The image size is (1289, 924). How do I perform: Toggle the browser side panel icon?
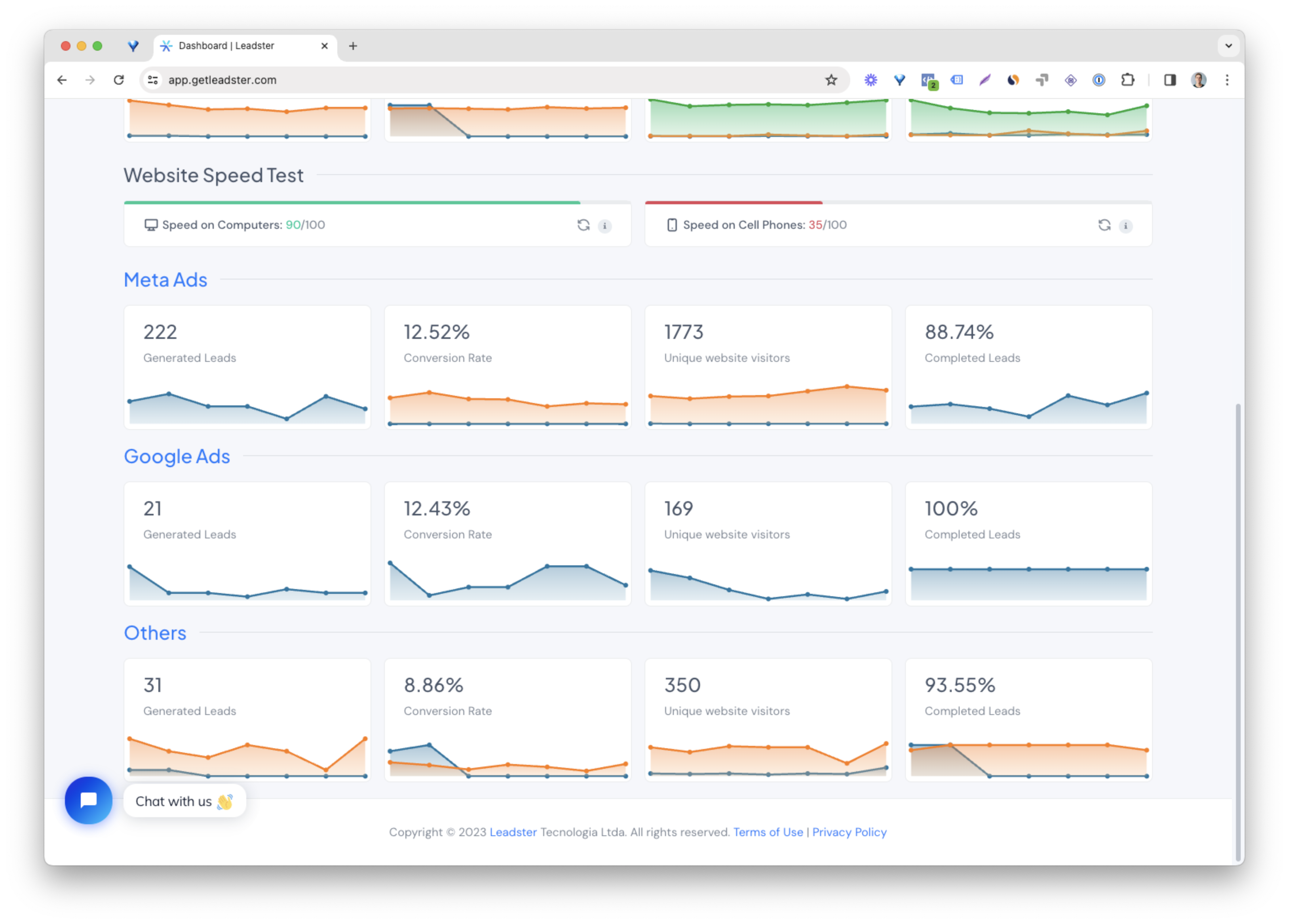[x=1170, y=80]
